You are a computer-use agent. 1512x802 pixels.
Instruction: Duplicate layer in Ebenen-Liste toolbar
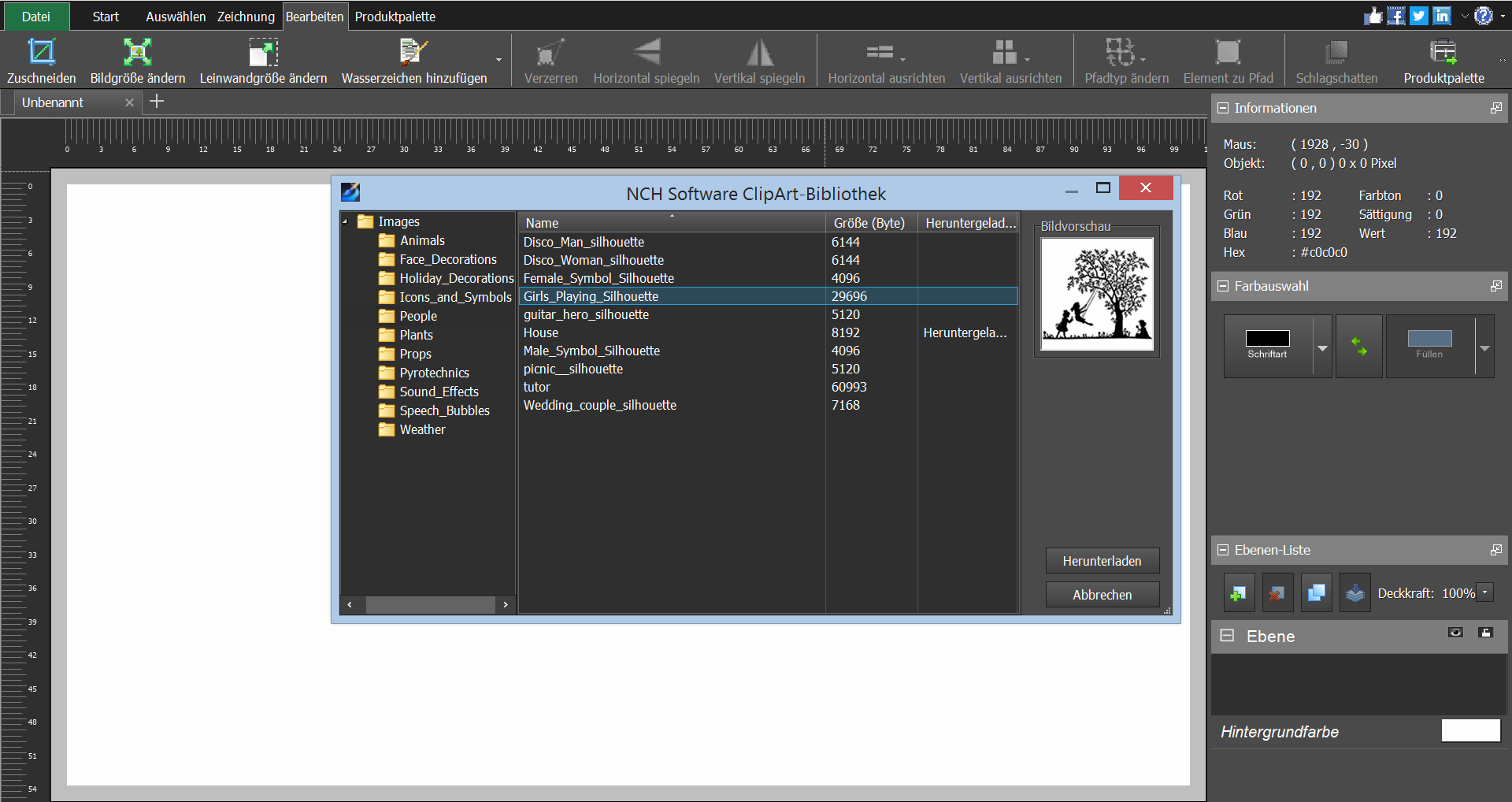tap(1316, 593)
